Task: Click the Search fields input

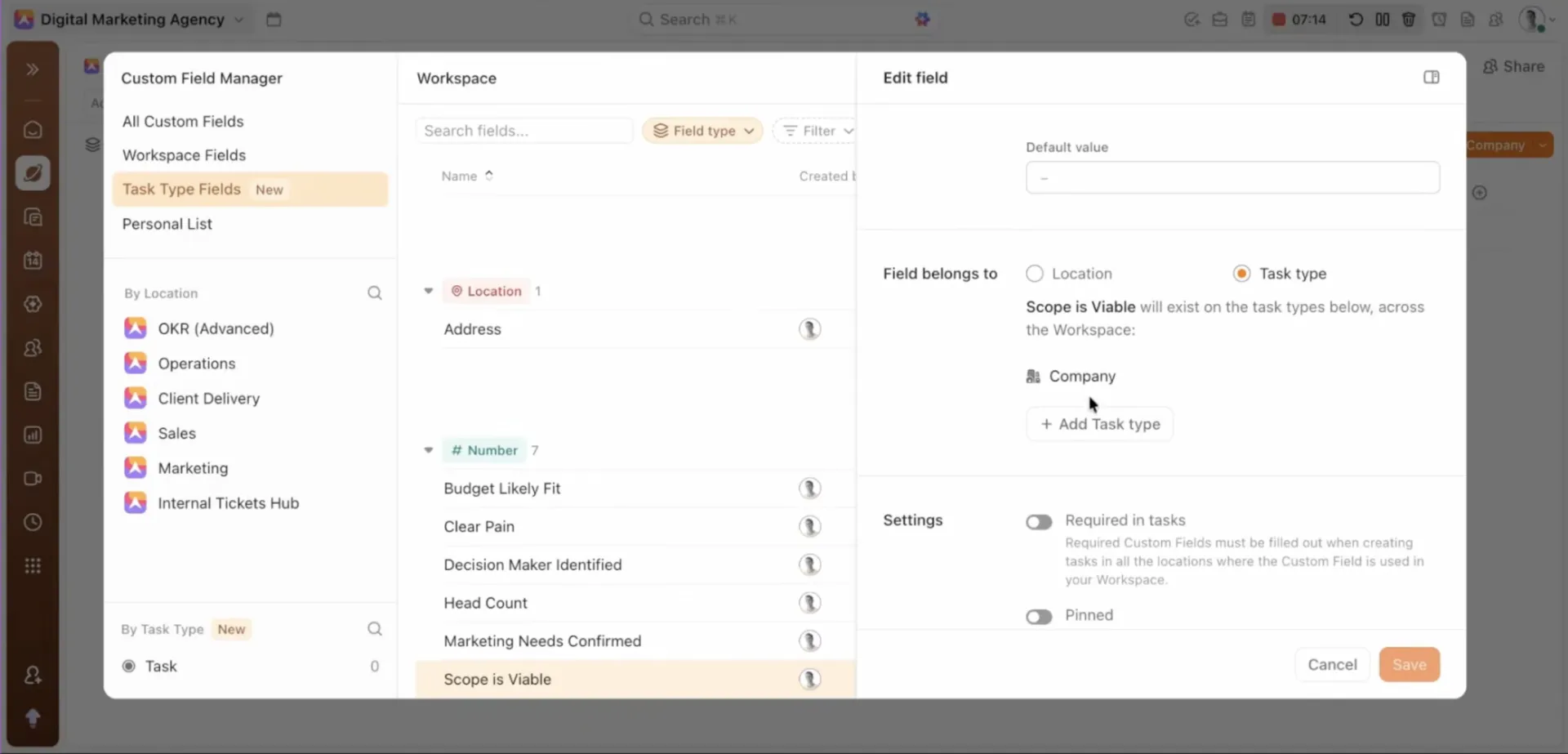Action: click(x=524, y=131)
